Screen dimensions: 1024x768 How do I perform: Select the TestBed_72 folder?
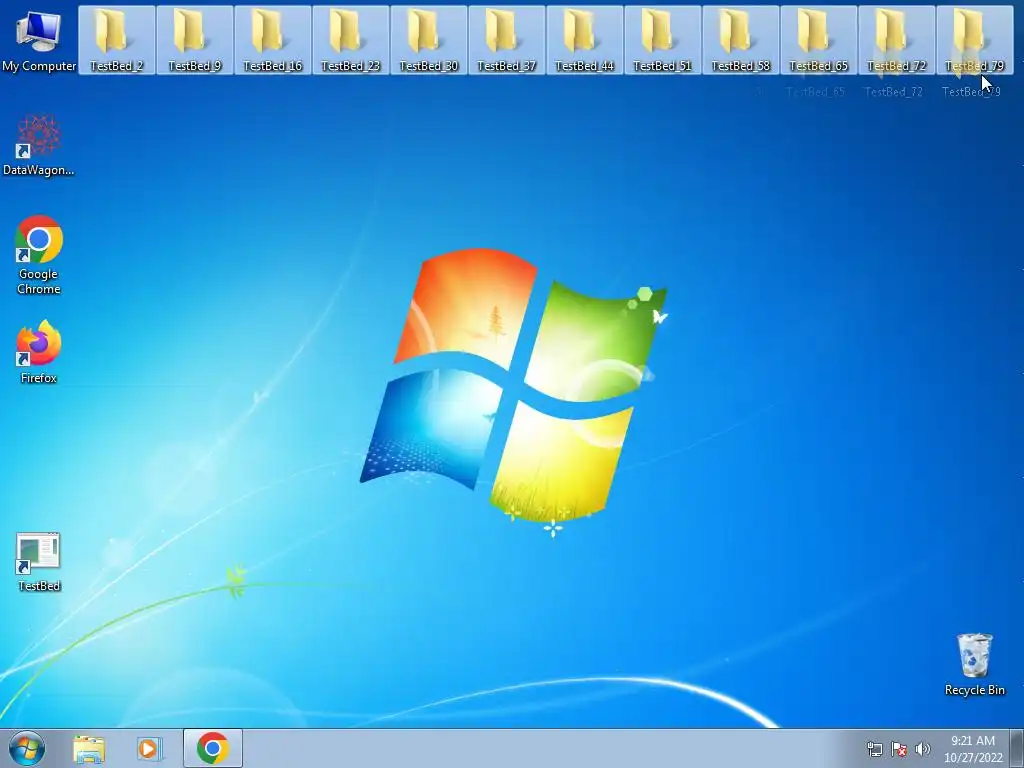897,40
